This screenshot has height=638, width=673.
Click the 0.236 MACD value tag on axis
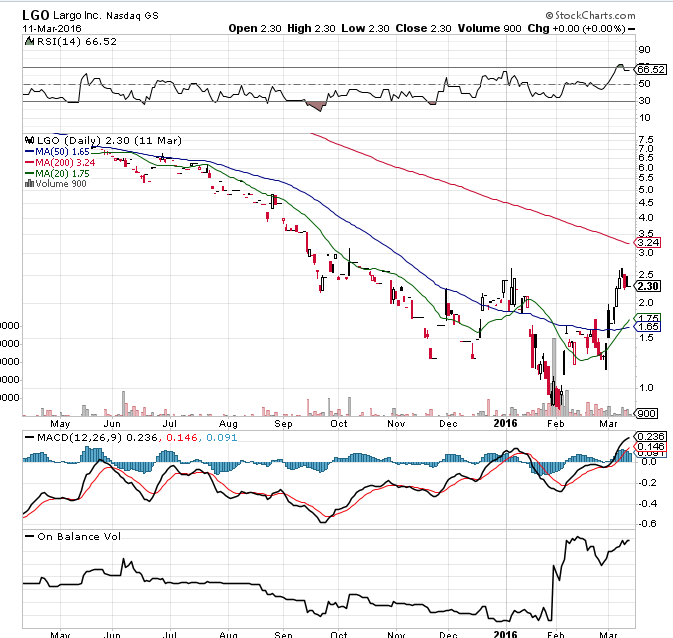[x=651, y=437]
